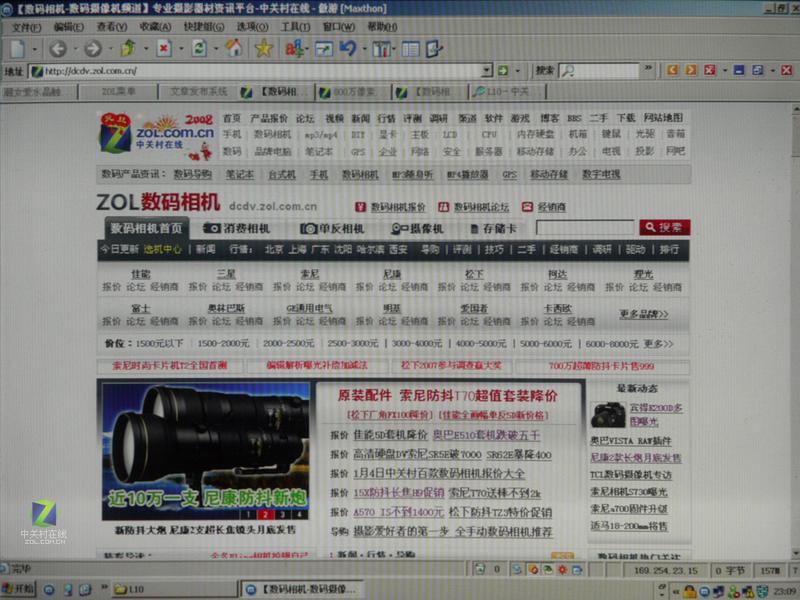This screenshot has width=800, height=600.
Task: Select the 存储卡 site tab
Action: point(493,229)
